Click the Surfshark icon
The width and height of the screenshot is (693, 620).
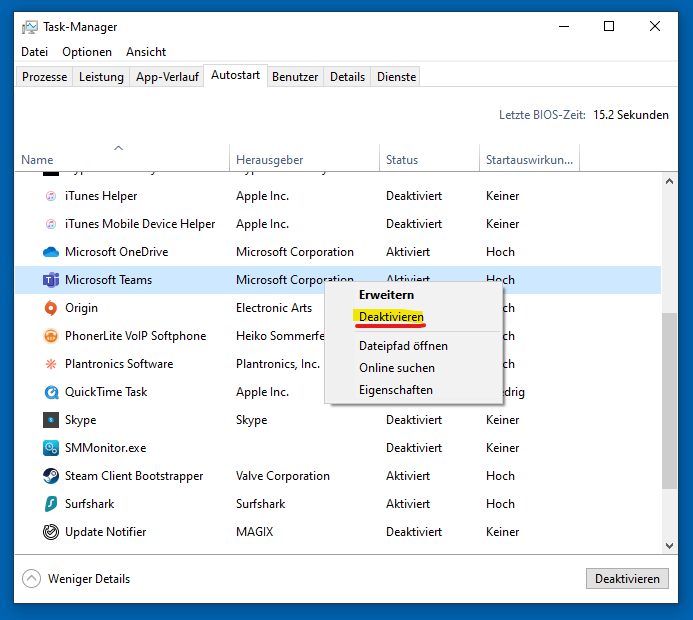pos(51,504)
